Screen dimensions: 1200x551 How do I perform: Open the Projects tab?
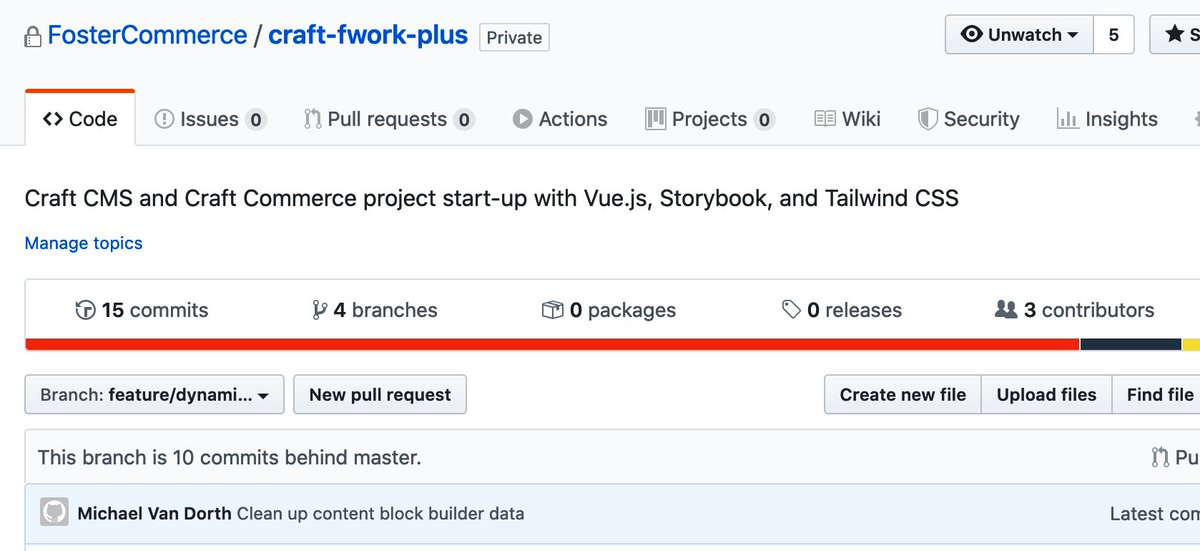tap(710, 119)
